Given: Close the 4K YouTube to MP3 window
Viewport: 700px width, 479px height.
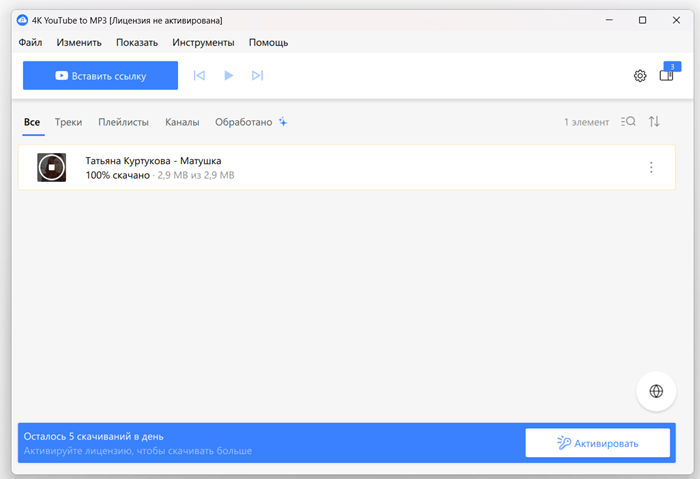Looking at the screenshot, I should tap(676, 20).
